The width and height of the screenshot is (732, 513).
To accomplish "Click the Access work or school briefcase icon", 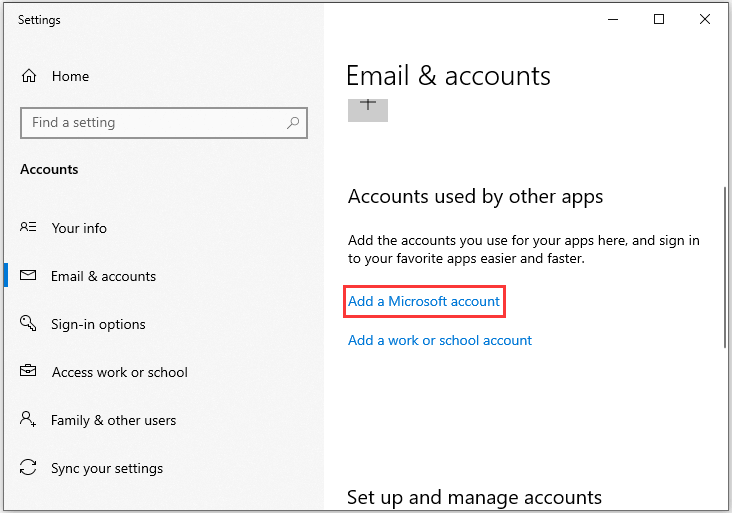I will point(28,371).
